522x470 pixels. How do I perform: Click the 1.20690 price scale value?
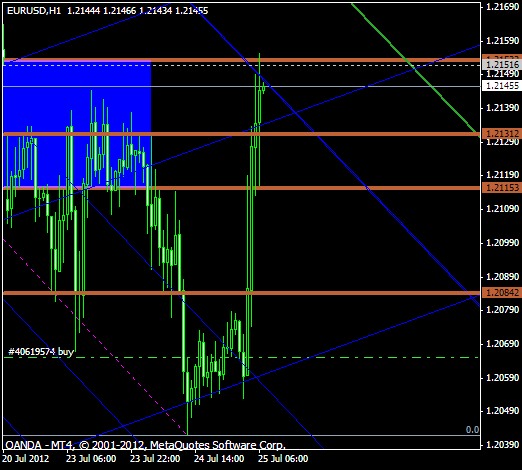point(502,344)
